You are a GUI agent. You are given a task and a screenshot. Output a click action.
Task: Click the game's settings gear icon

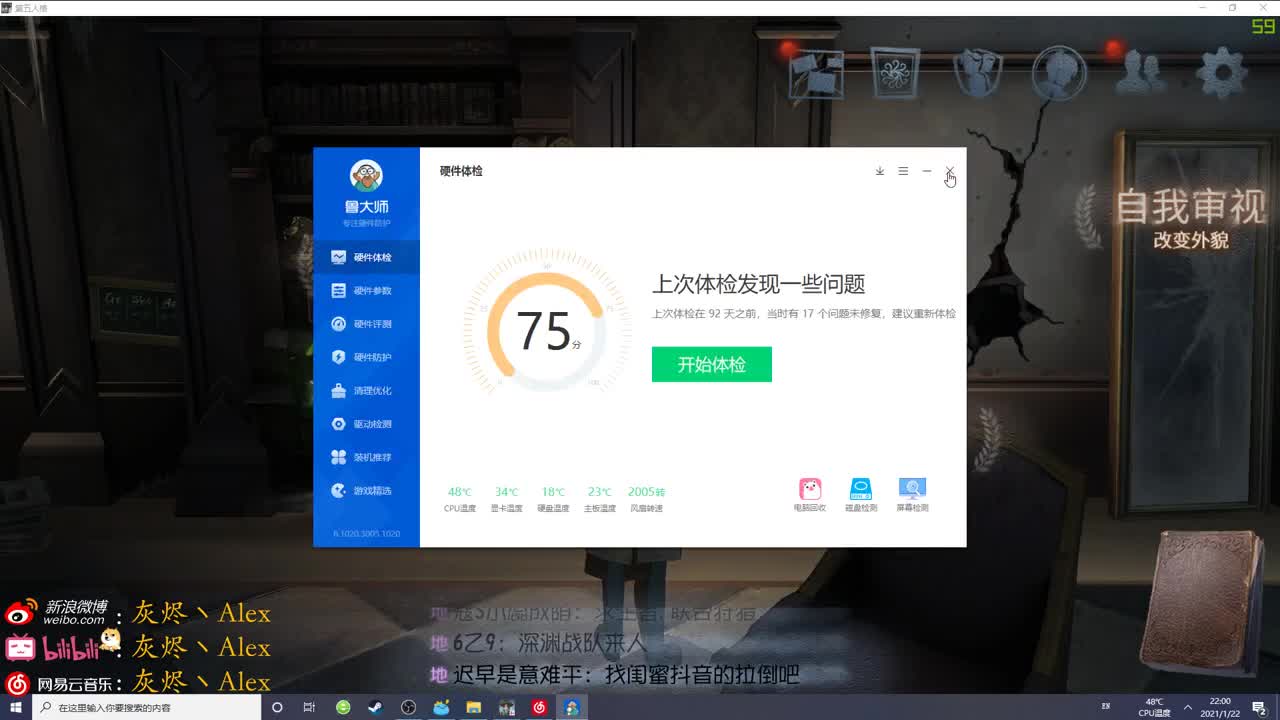(1222, 72)
